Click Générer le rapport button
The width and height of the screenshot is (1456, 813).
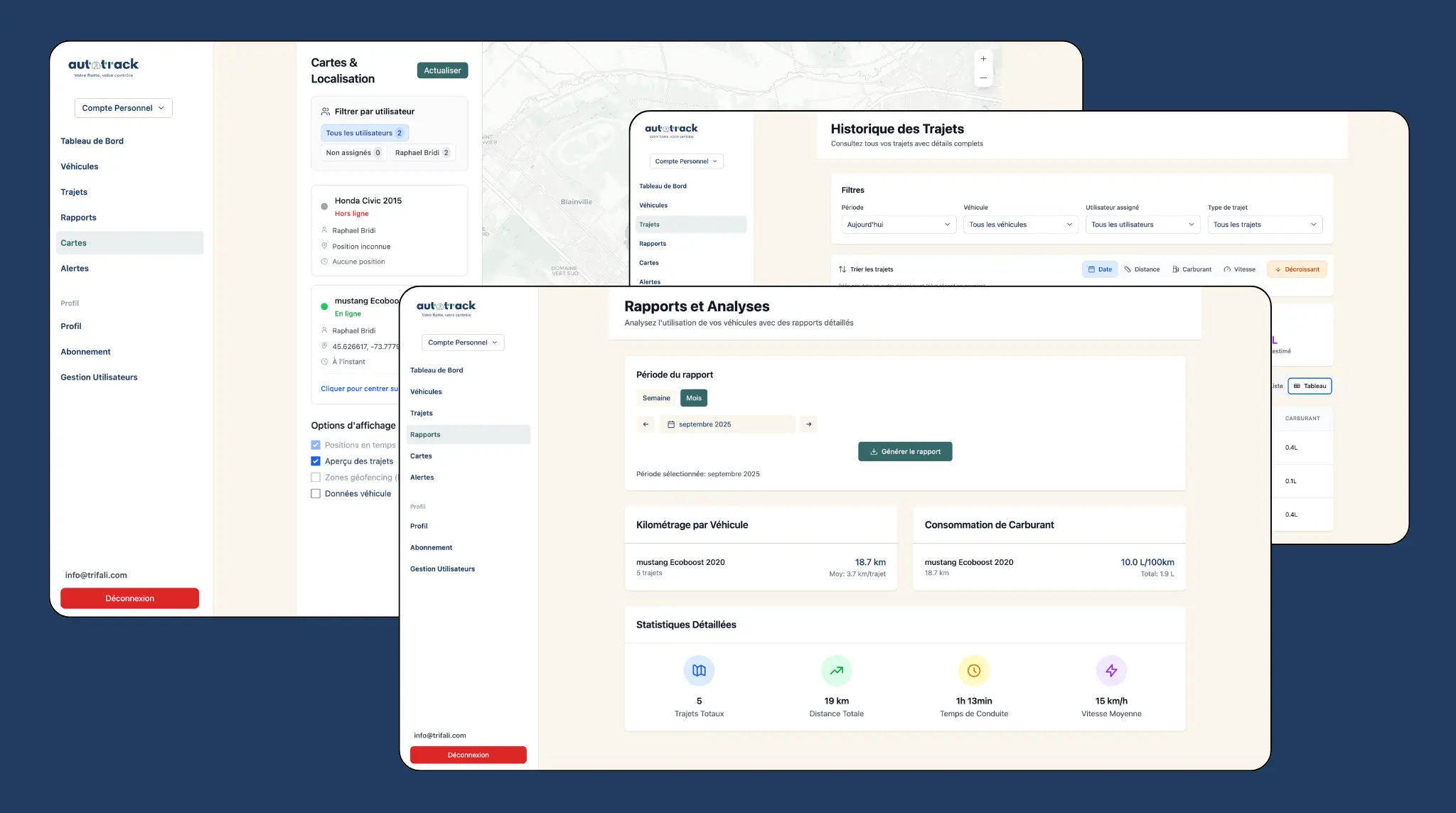(x=905, y=451)
